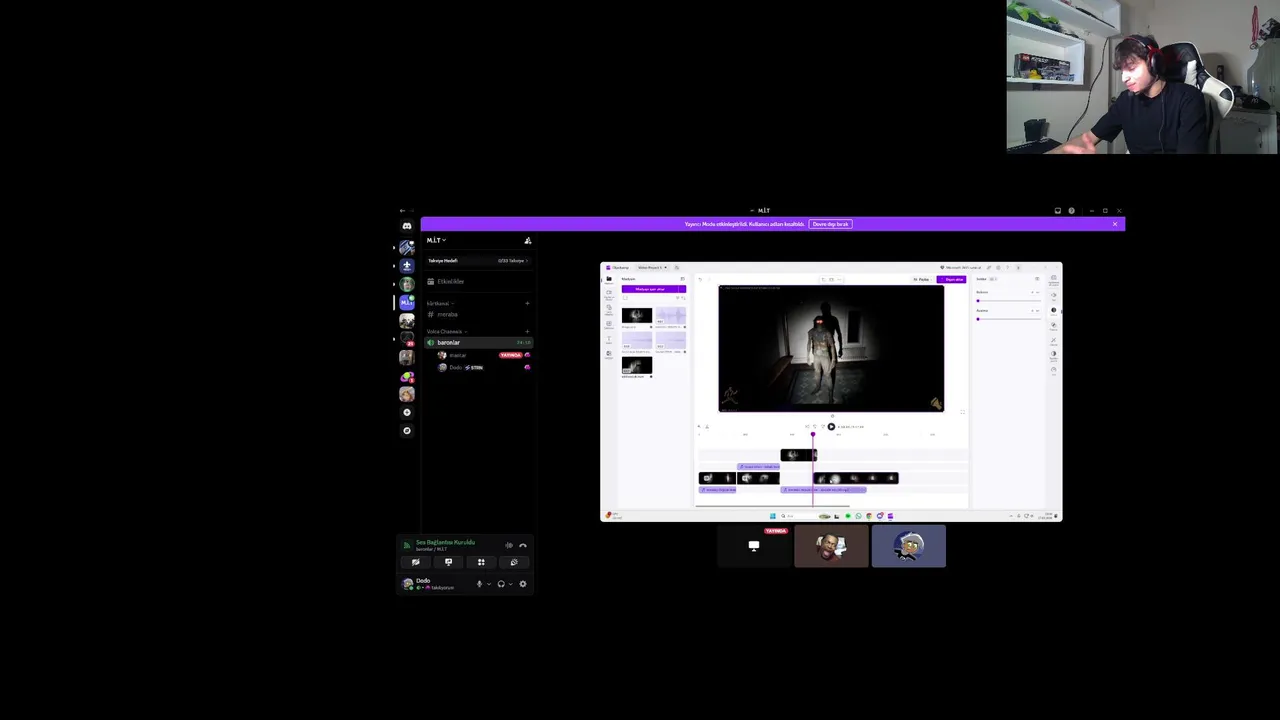Screen dimensions: 1280x720
Task: Collapse the Voice Channels category
Action: (x=446, y=331)
